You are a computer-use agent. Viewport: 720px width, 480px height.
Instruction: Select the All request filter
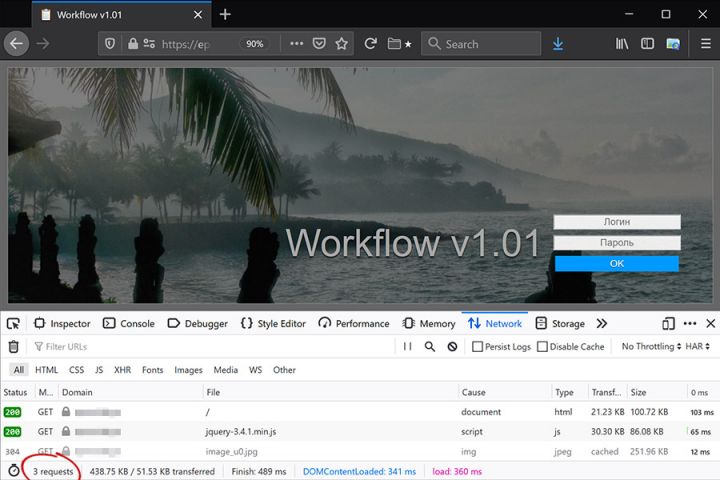click(x=19, y=370)
